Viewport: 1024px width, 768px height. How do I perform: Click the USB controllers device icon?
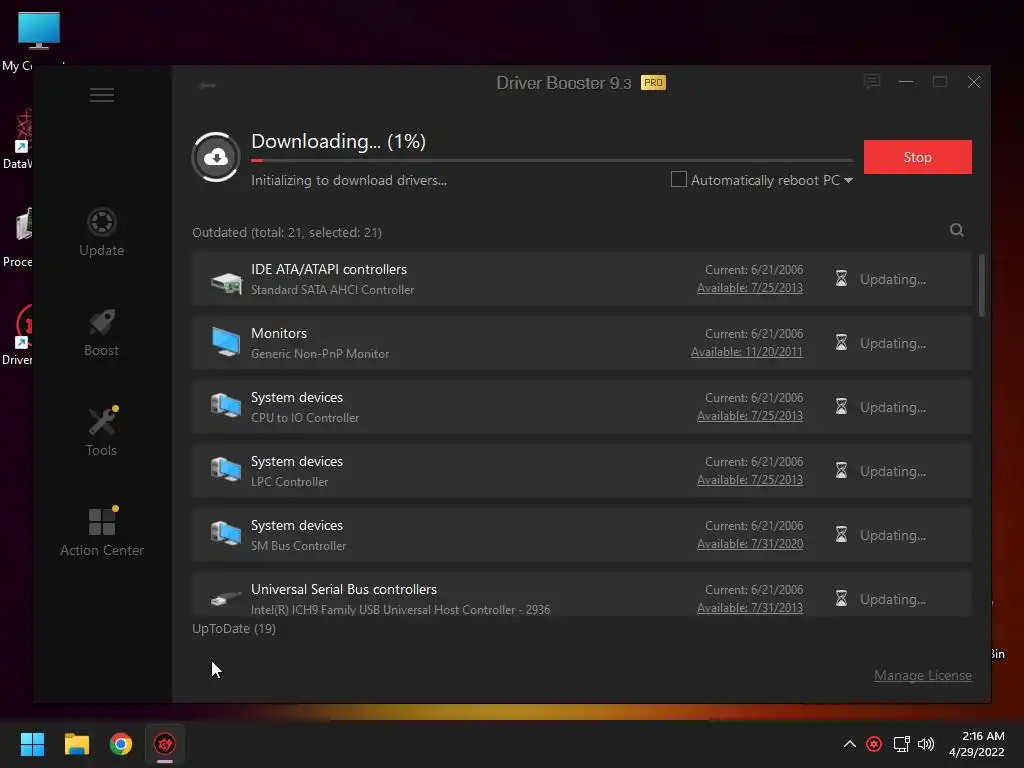click(x=226, y=598)
